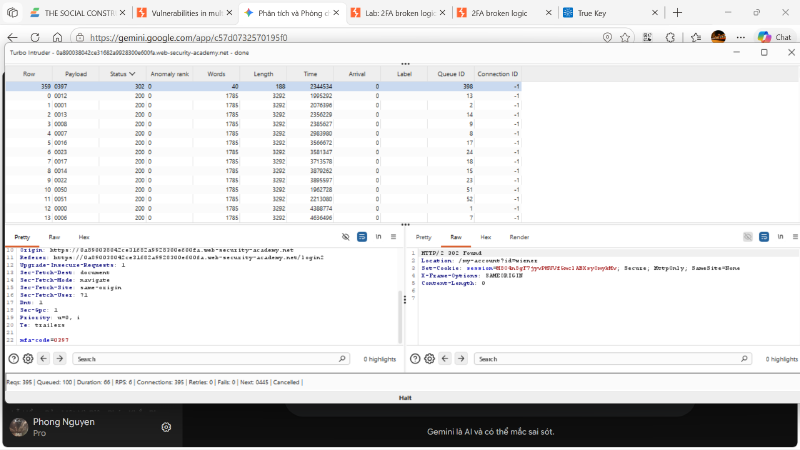The height and width of the screenshot is (450, 800).
Task: Sort results by Status column
Action: 122,74
